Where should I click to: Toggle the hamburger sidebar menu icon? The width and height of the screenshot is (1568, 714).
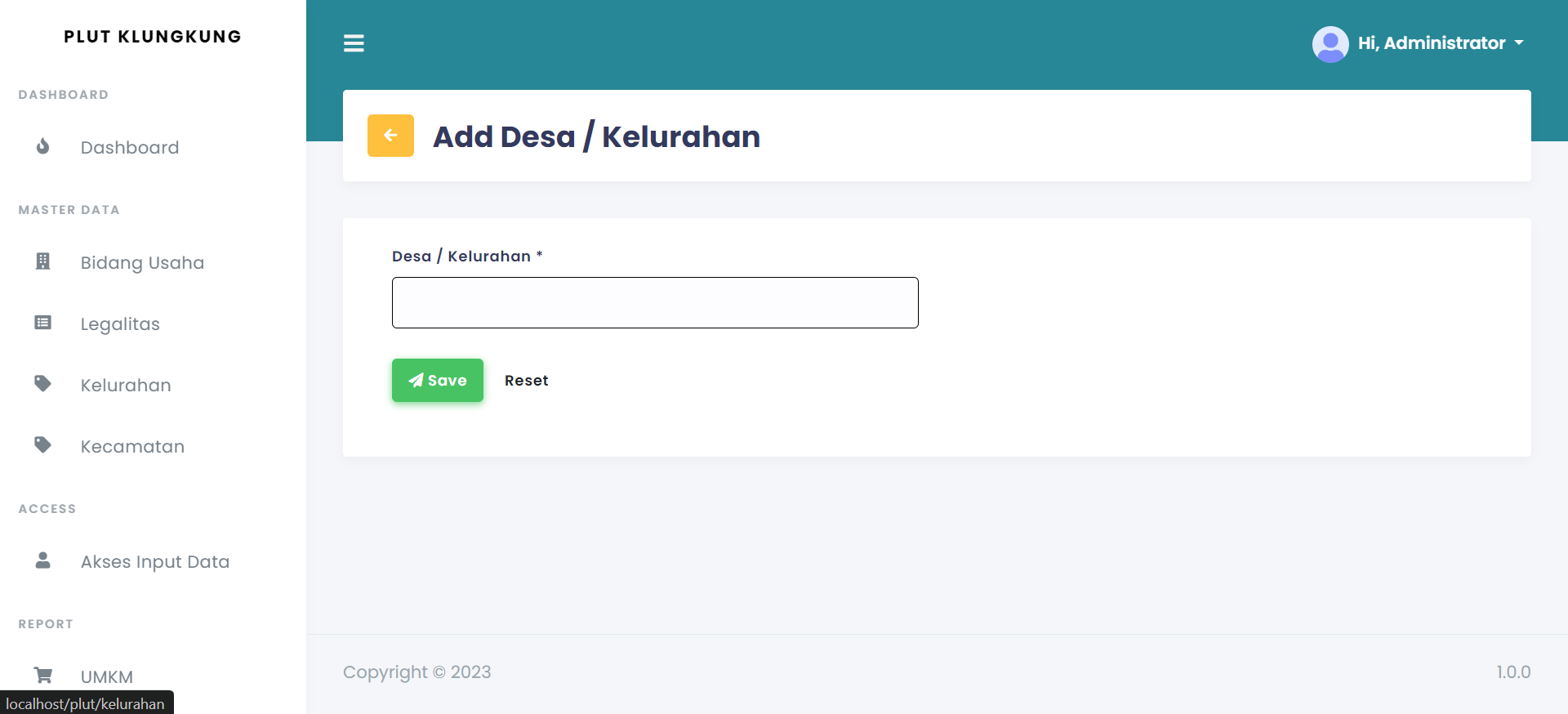point(354,43)
